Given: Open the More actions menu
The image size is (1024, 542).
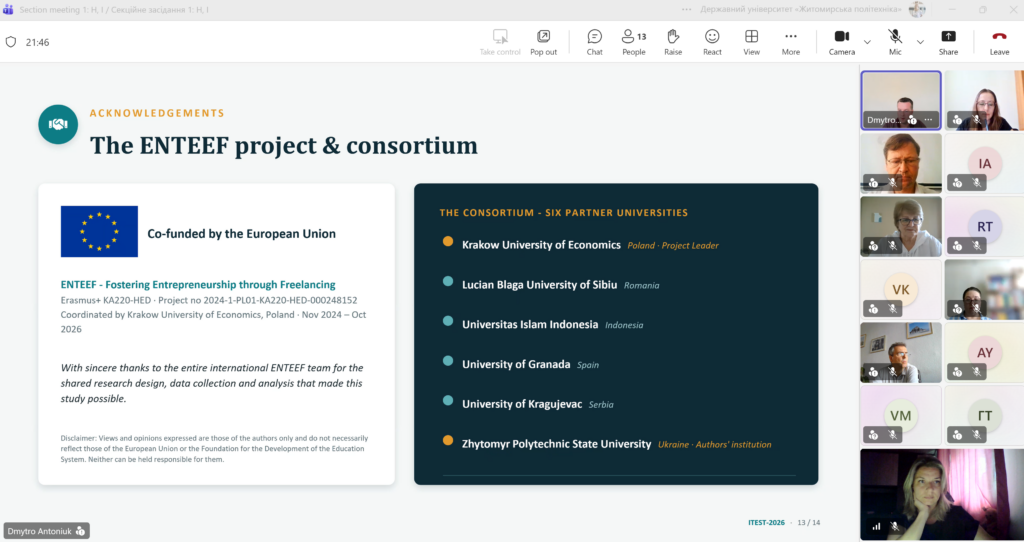Looking at the screenshot, I should [791, 42].
